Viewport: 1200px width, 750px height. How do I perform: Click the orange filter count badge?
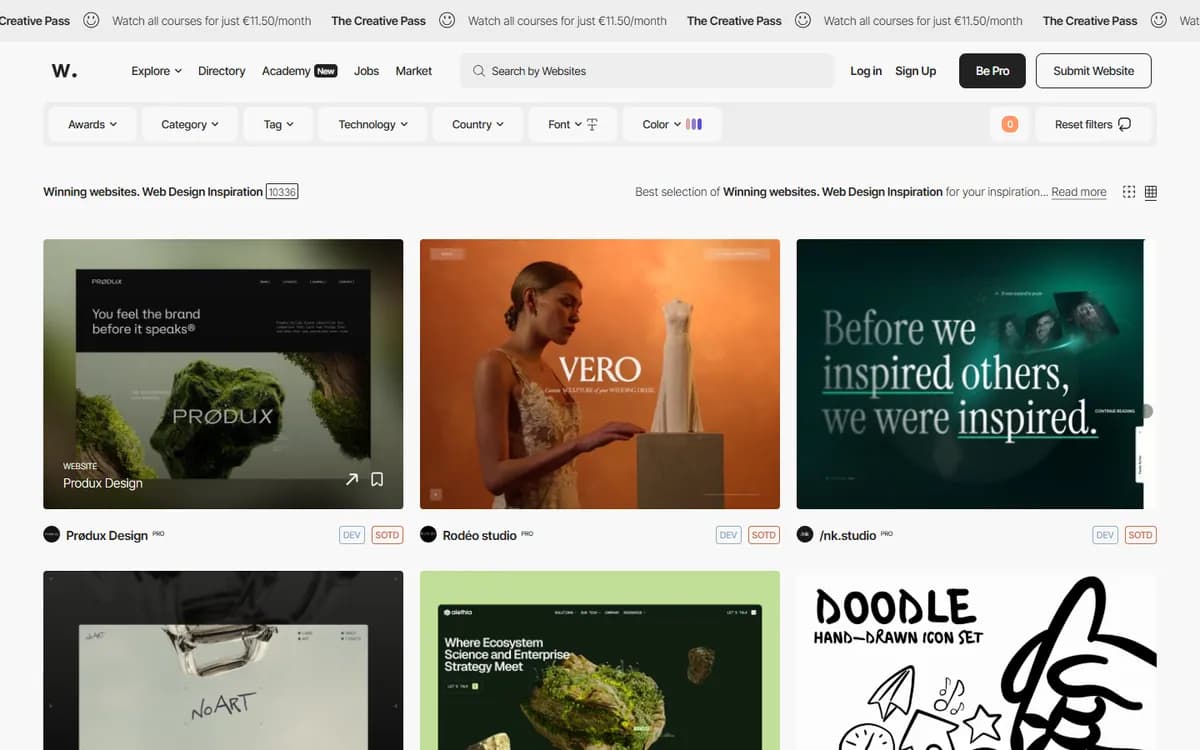coord(1010,125)
